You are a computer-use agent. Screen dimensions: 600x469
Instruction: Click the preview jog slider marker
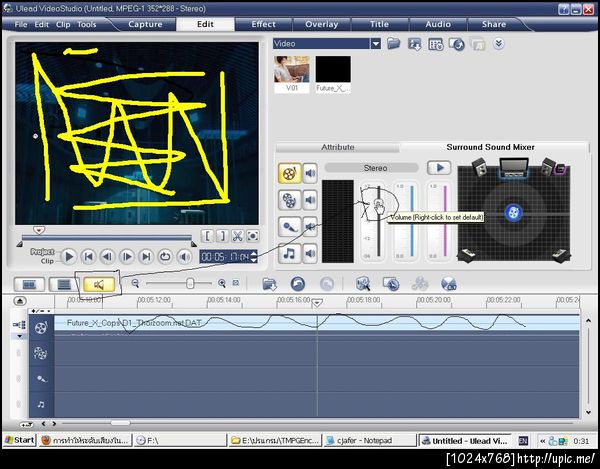click(x=39, y=230)
